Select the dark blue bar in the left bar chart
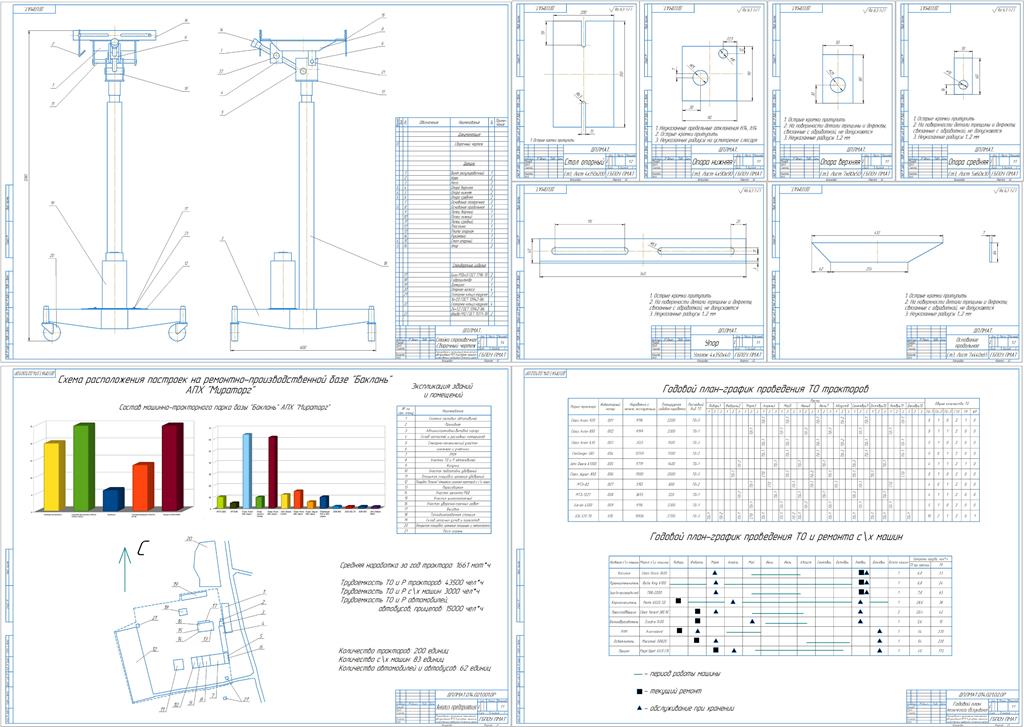The width and height of the screenshot is (1024, 727). coord(114,499)
